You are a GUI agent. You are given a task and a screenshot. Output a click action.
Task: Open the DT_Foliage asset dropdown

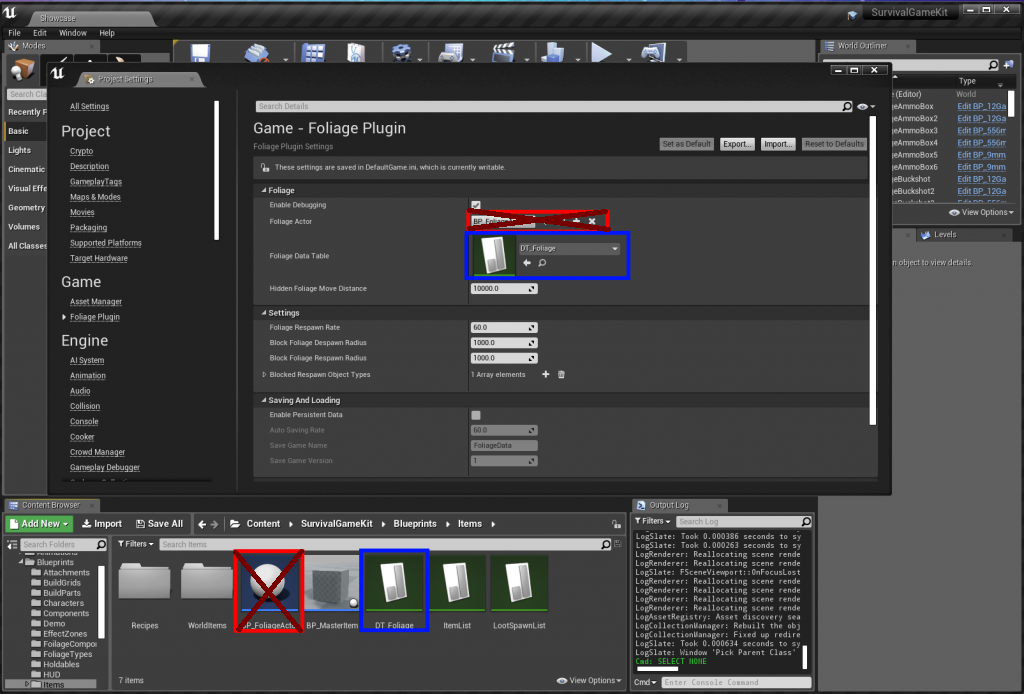[x=569, y=249]
